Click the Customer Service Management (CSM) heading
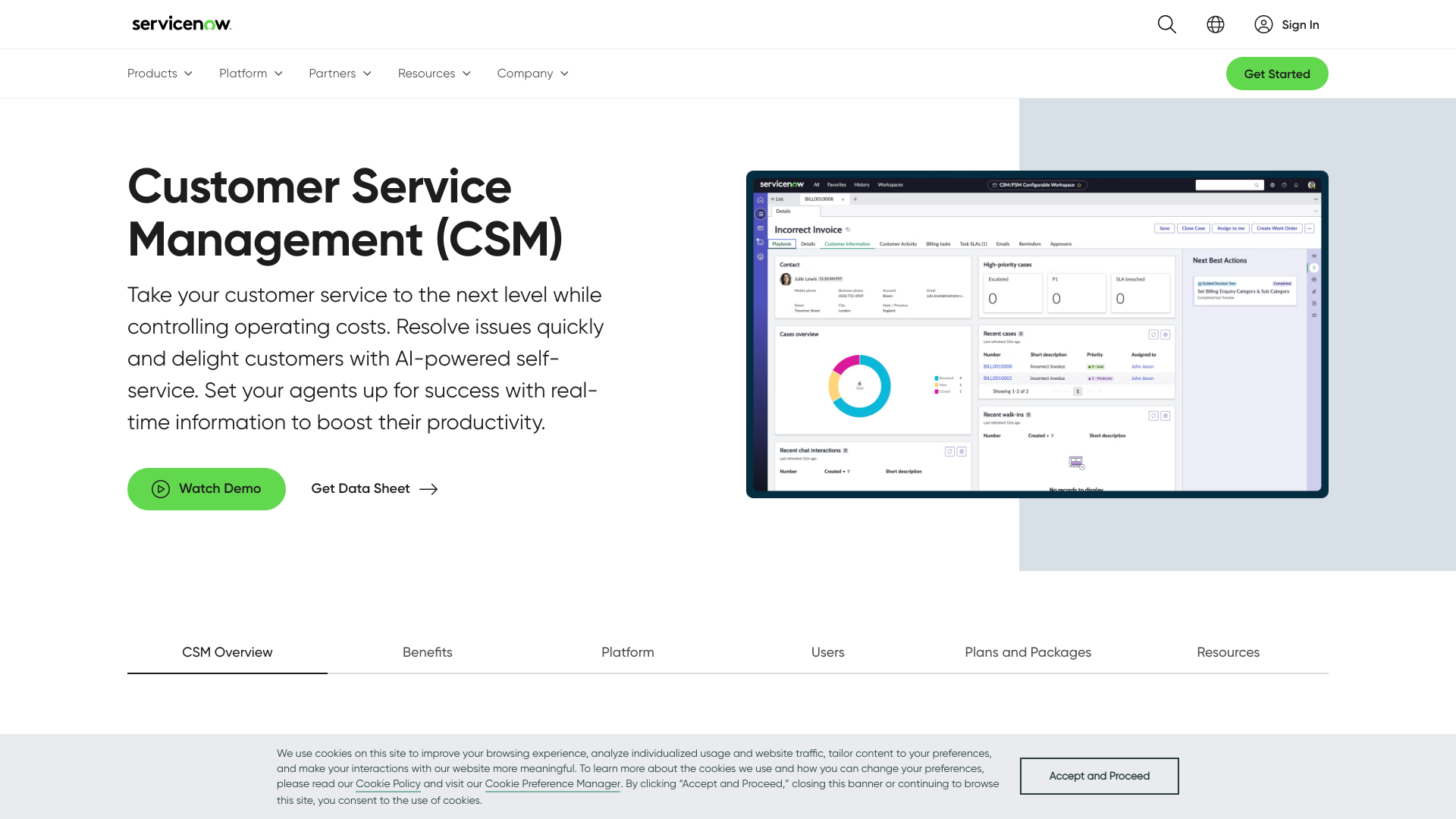The width and height of the screenshot is (1456, 819). point(346,212)
